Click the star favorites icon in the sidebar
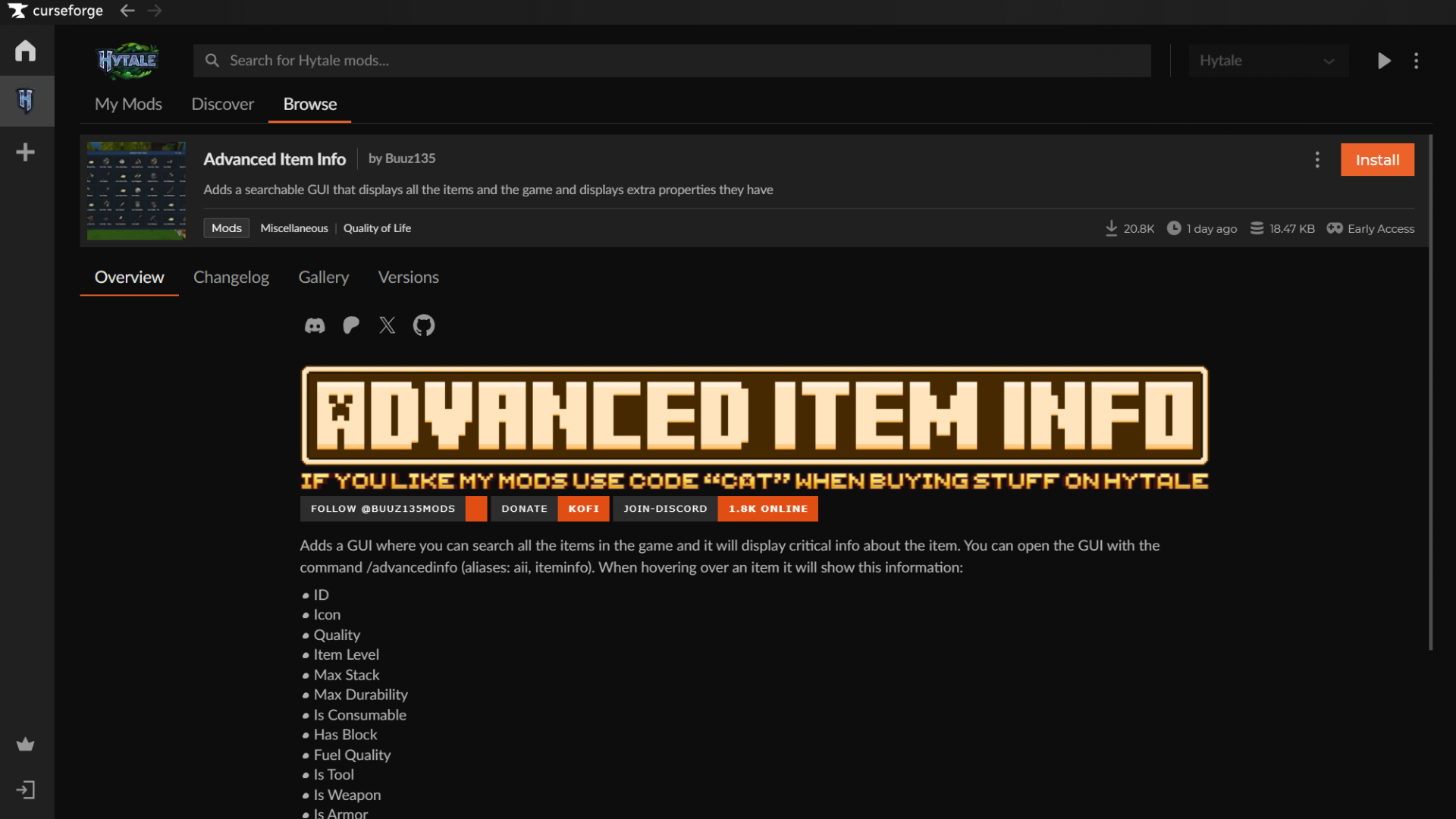The width and height of the screenshot is (1456, 819). 25,744
